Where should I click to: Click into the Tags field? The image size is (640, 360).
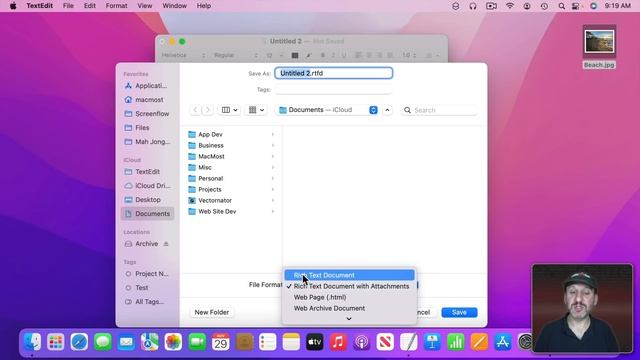(333, 89)
